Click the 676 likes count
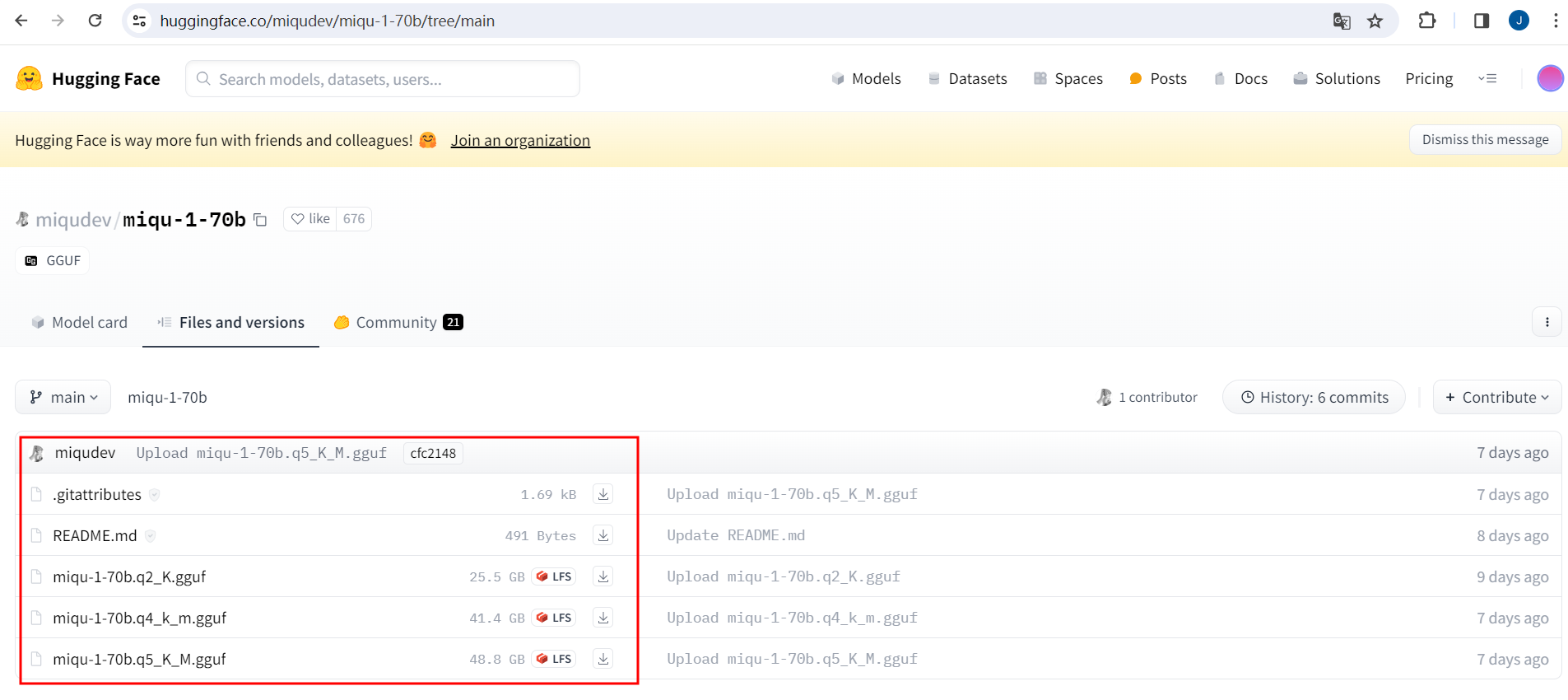1568x700 pixels. coord(354,218)
